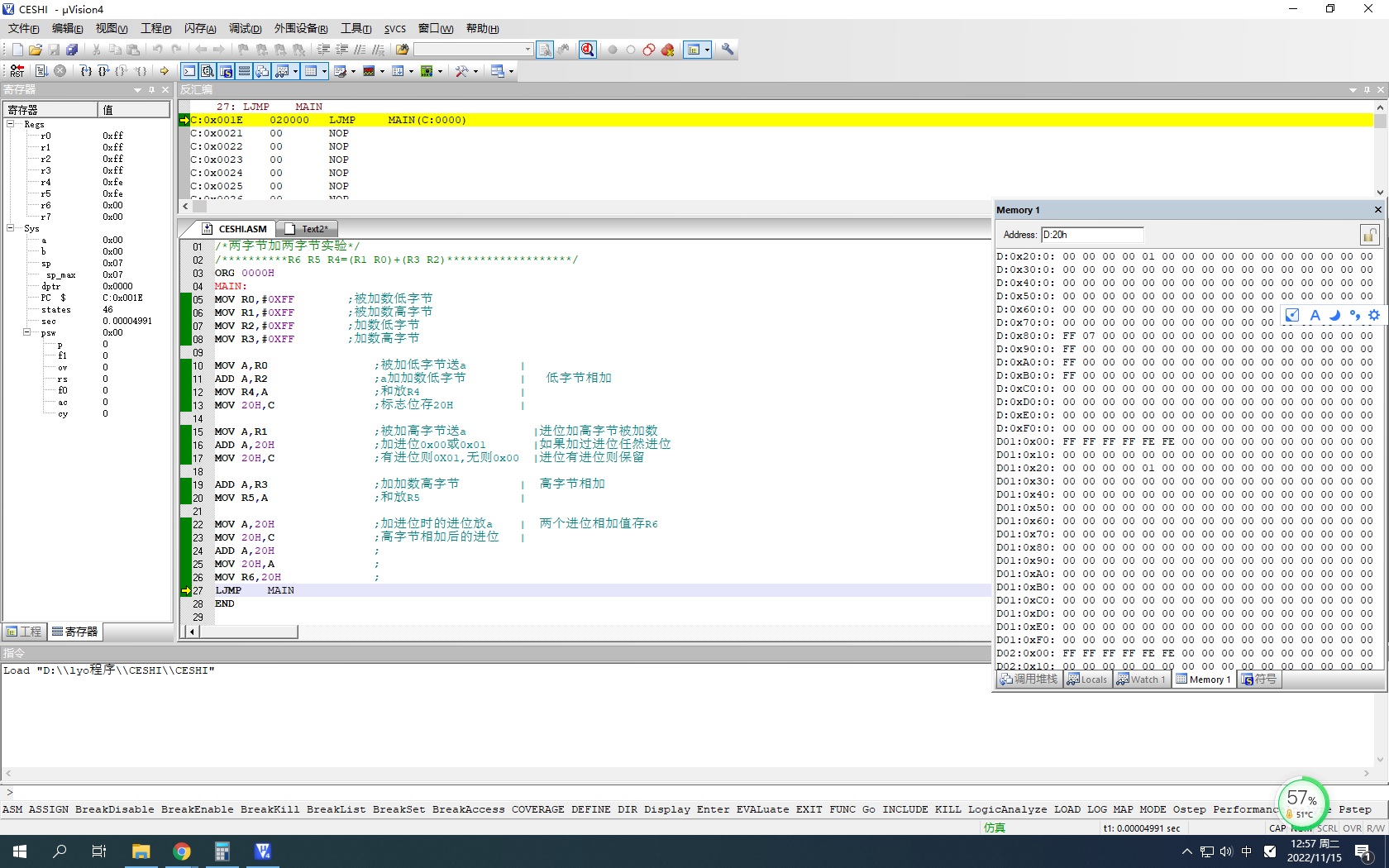This screenshot has width=1389, height=868.
Task: Click Run to cursor line icon
Action: [141, 71]
